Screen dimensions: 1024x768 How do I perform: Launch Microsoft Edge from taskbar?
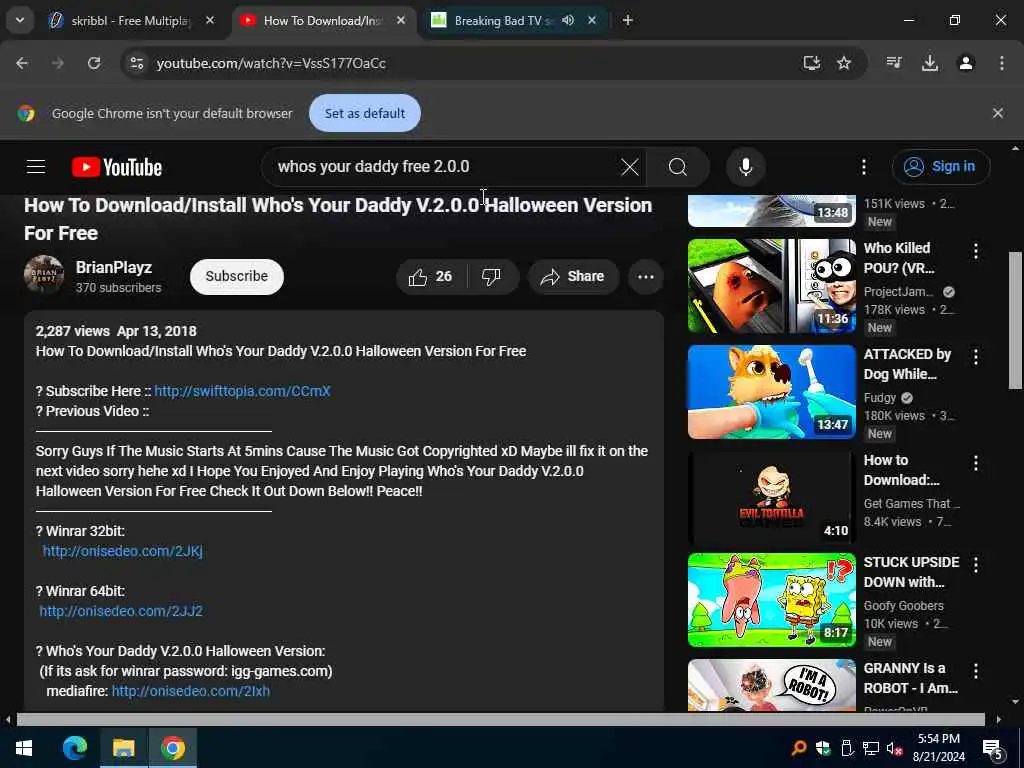74,748
